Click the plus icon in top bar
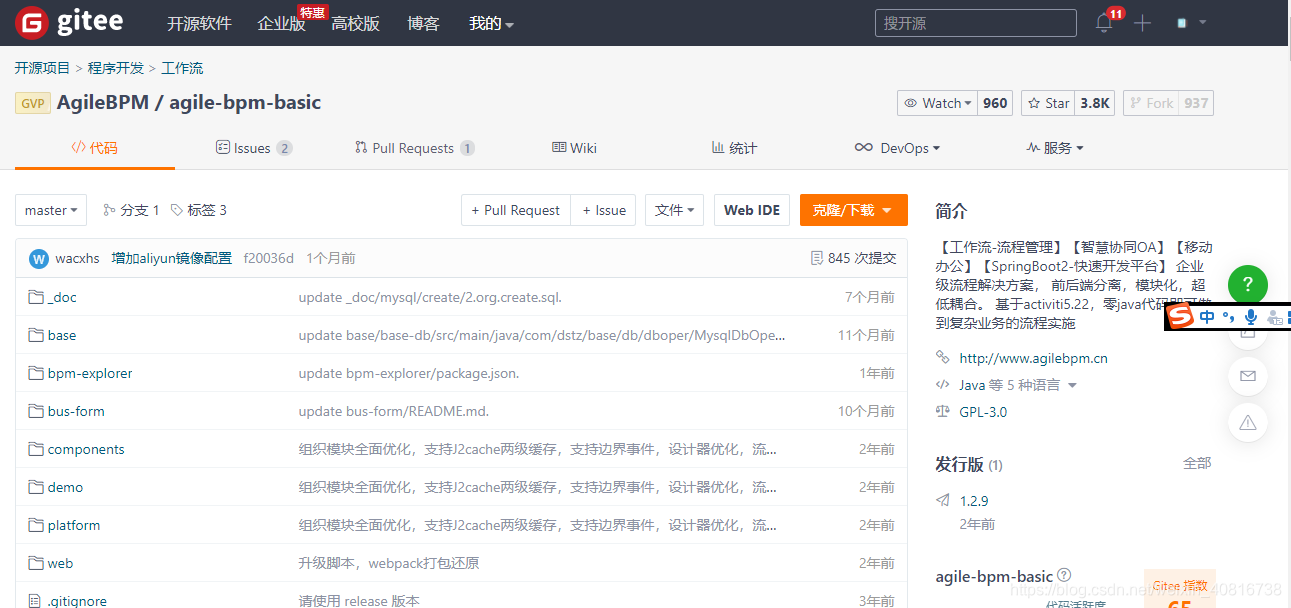 click(x=1142, y=23)
